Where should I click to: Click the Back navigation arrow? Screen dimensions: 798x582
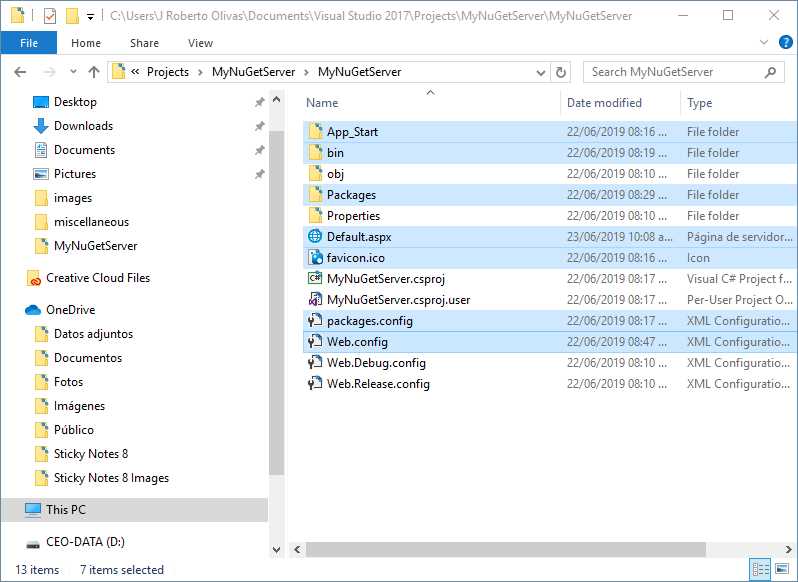tap(20, 72)
